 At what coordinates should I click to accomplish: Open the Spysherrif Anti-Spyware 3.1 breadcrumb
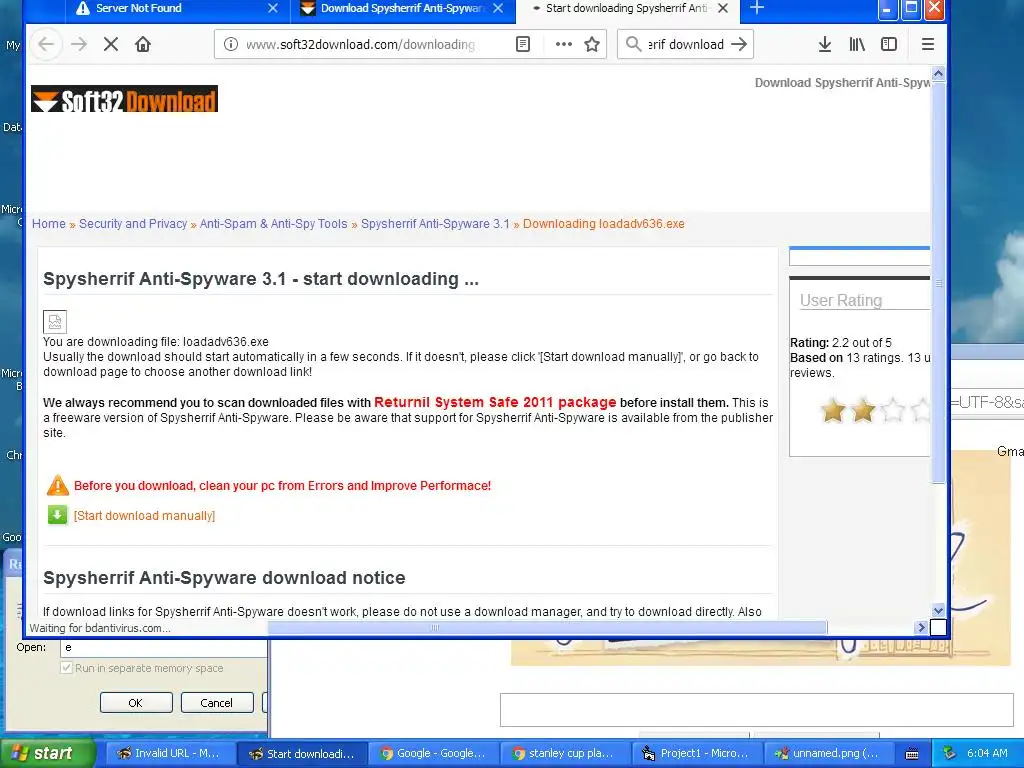435,224
